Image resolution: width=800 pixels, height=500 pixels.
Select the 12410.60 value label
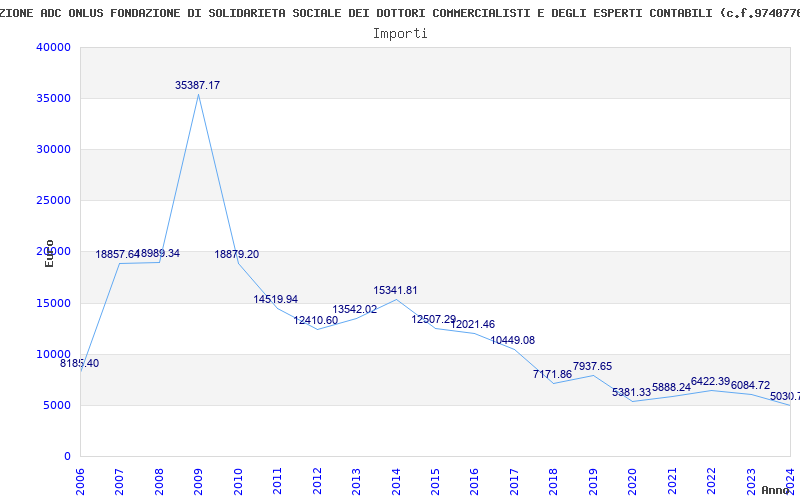click(x=315, y=320)
